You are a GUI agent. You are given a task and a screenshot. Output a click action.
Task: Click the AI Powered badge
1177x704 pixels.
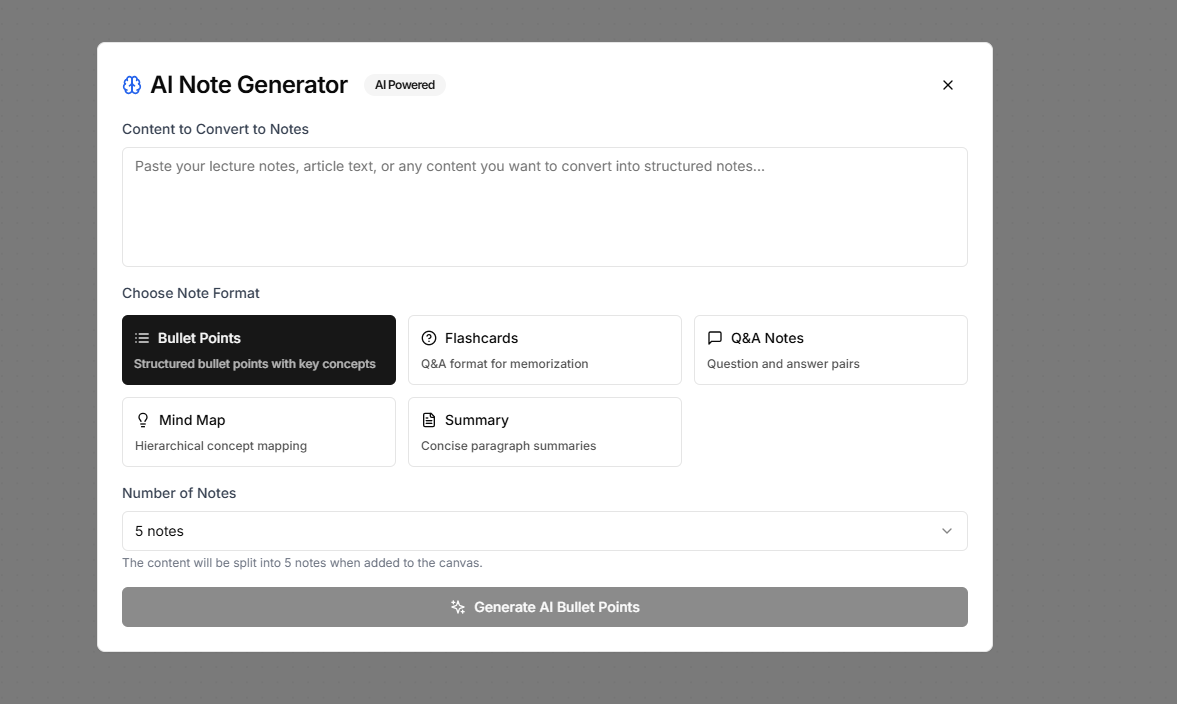pos(405,85)
